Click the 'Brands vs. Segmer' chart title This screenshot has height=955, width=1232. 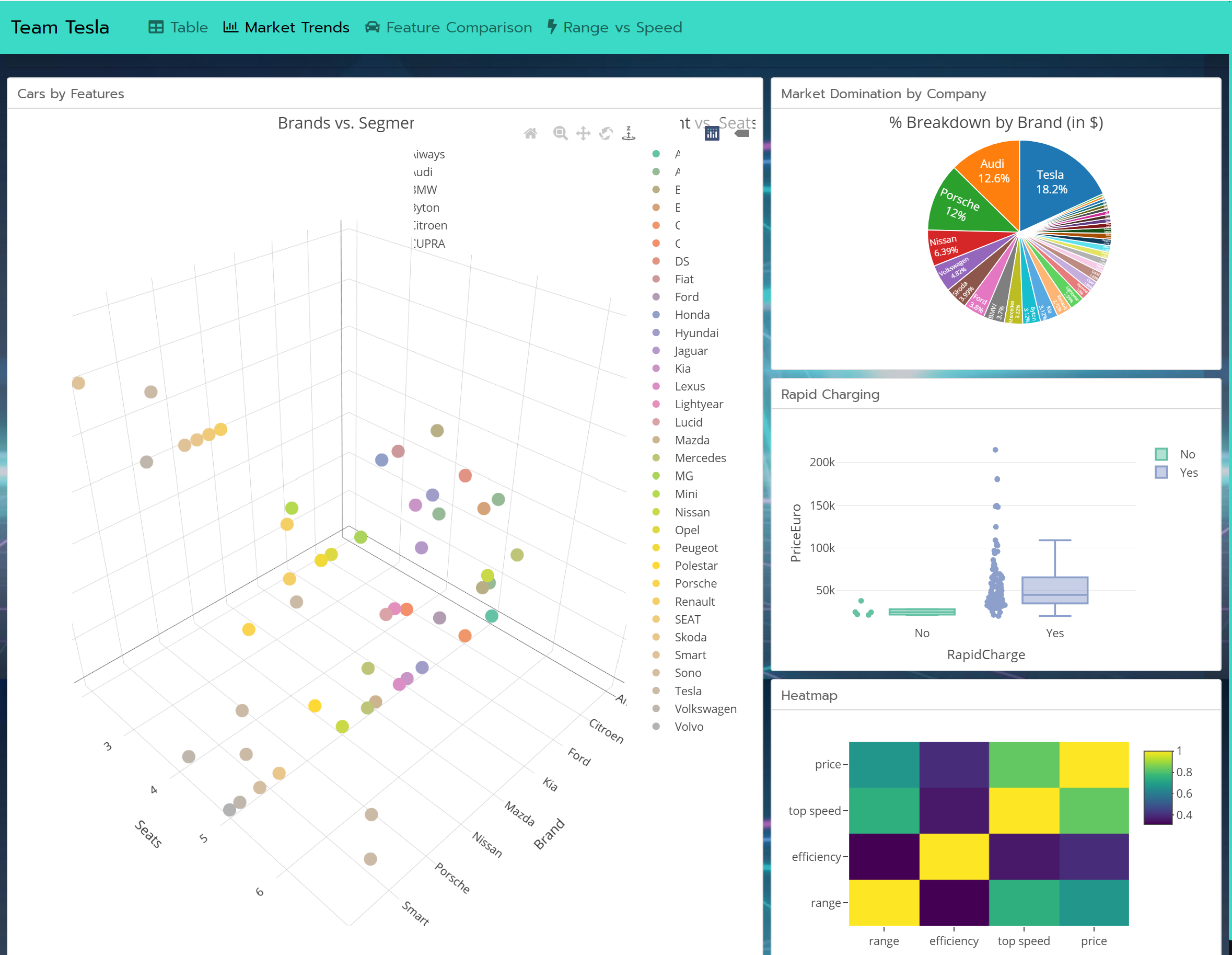pos(346,123)
